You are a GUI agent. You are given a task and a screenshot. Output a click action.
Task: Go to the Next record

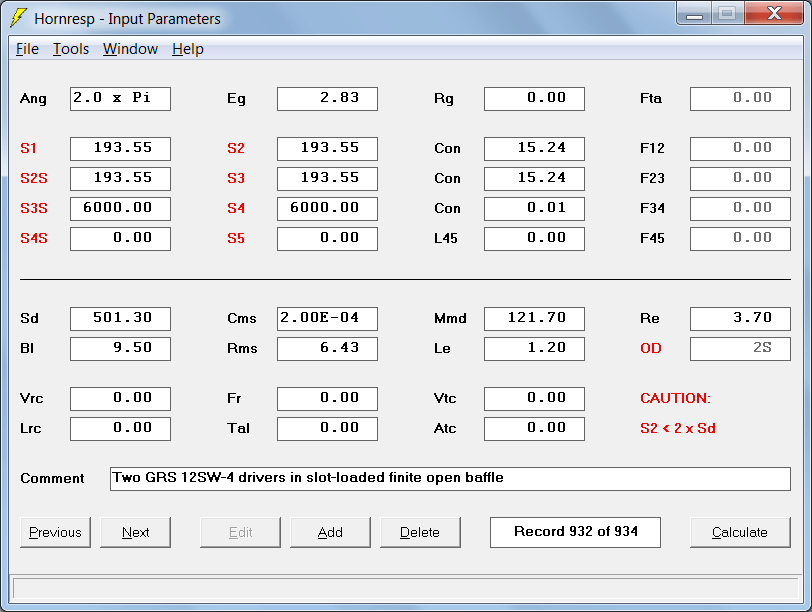pos(135,532)
